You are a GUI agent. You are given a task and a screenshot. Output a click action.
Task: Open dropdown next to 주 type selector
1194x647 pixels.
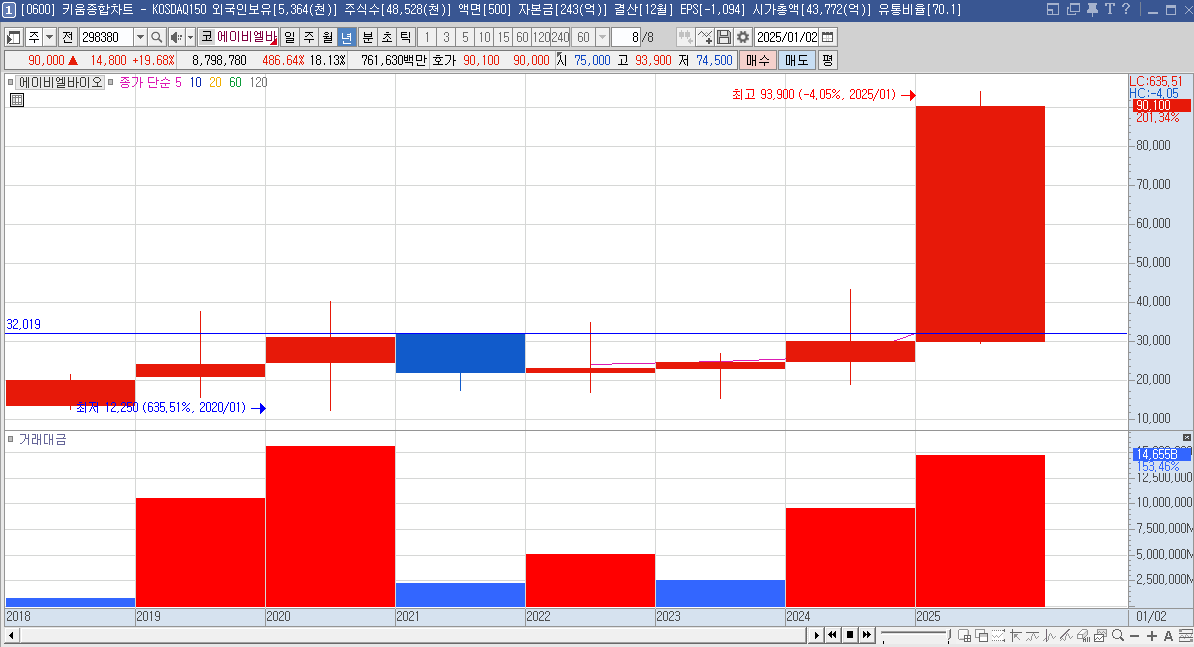[x=49, y=37]
